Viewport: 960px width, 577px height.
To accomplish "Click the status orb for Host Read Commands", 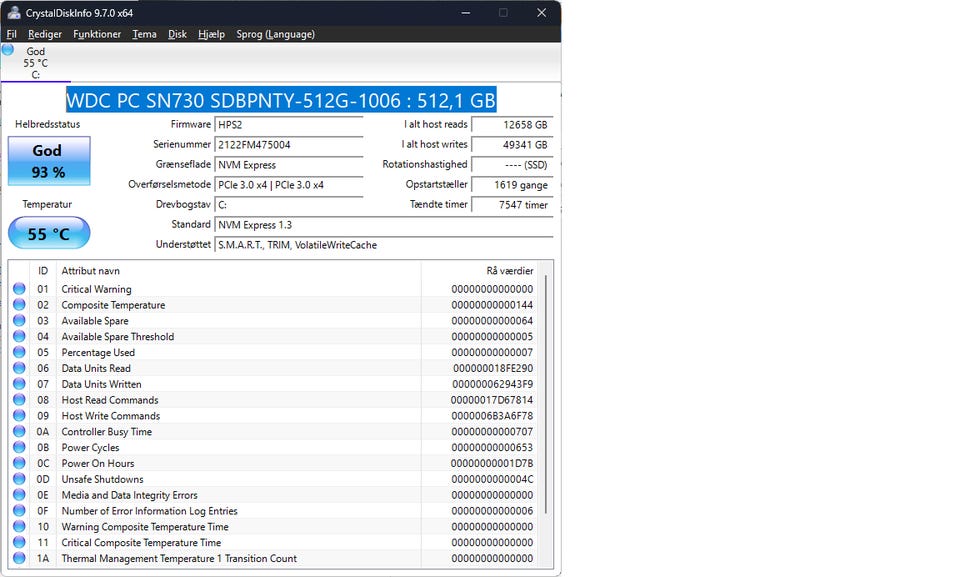I will click(x=19, y=400).
